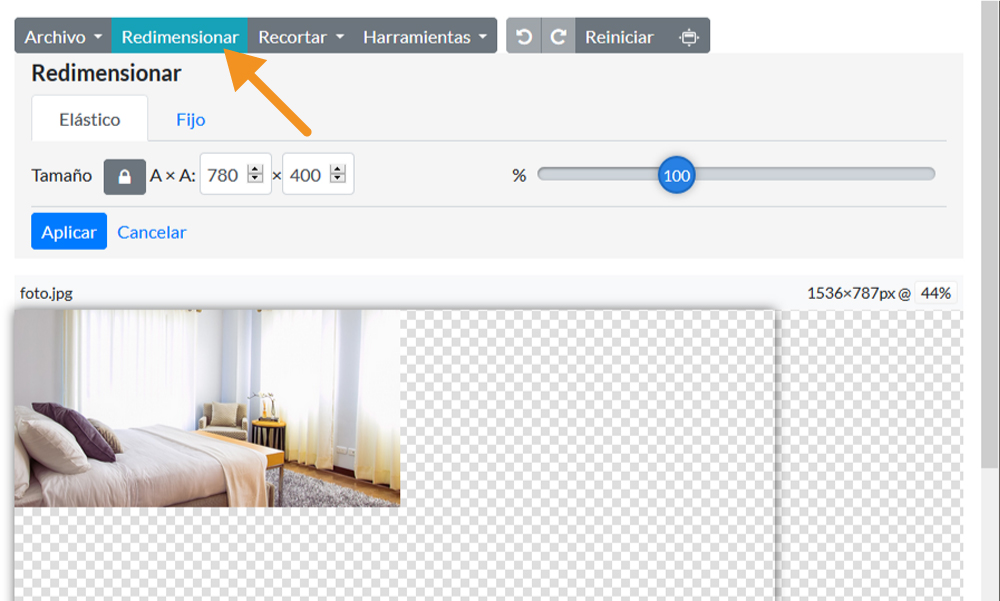Click the bedroom photo on the canvas
Screen dimensions: 1000x601
point(207,408)
